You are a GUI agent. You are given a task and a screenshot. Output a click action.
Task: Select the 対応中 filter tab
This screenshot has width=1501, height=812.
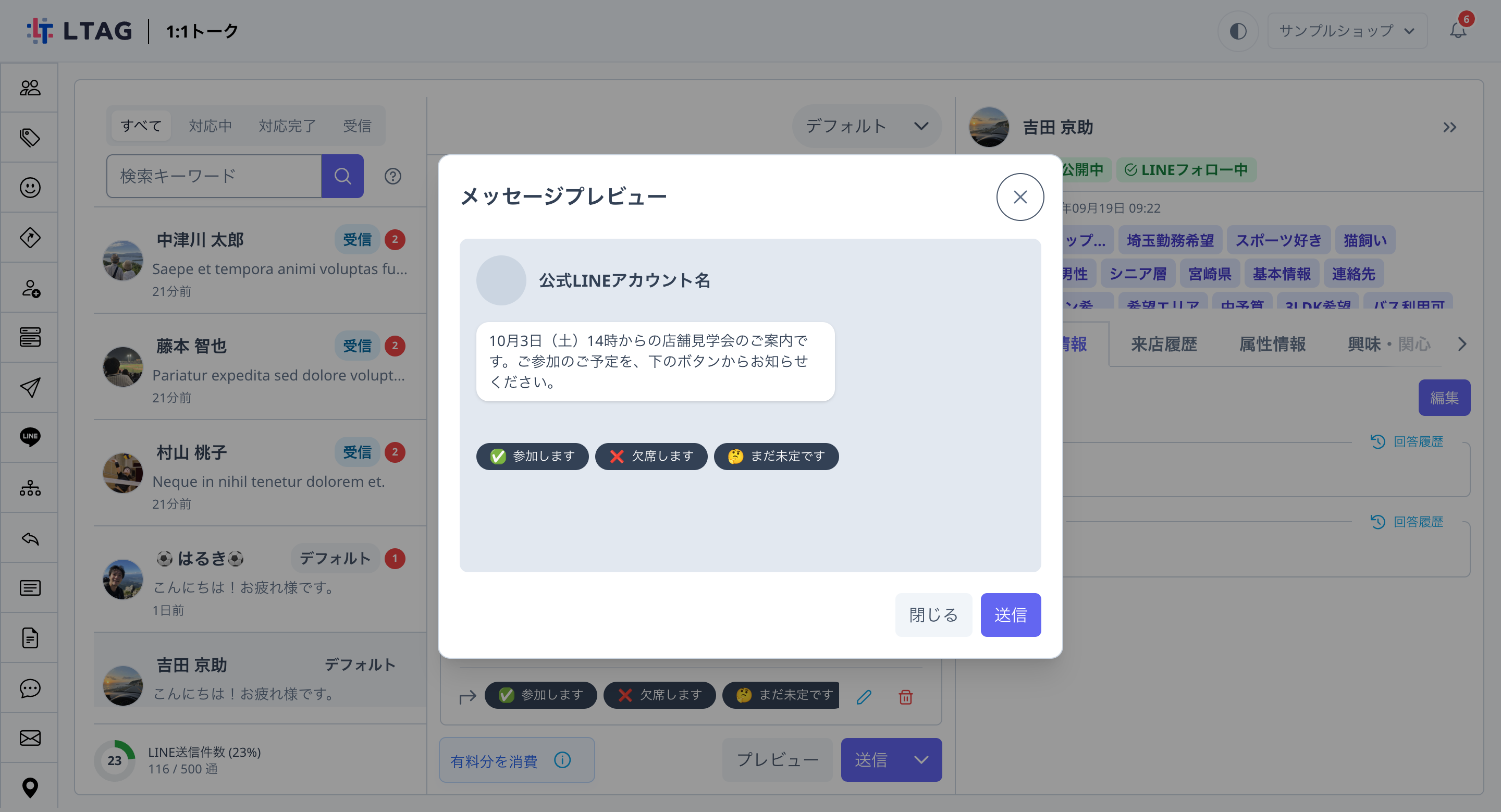(211, 126)
